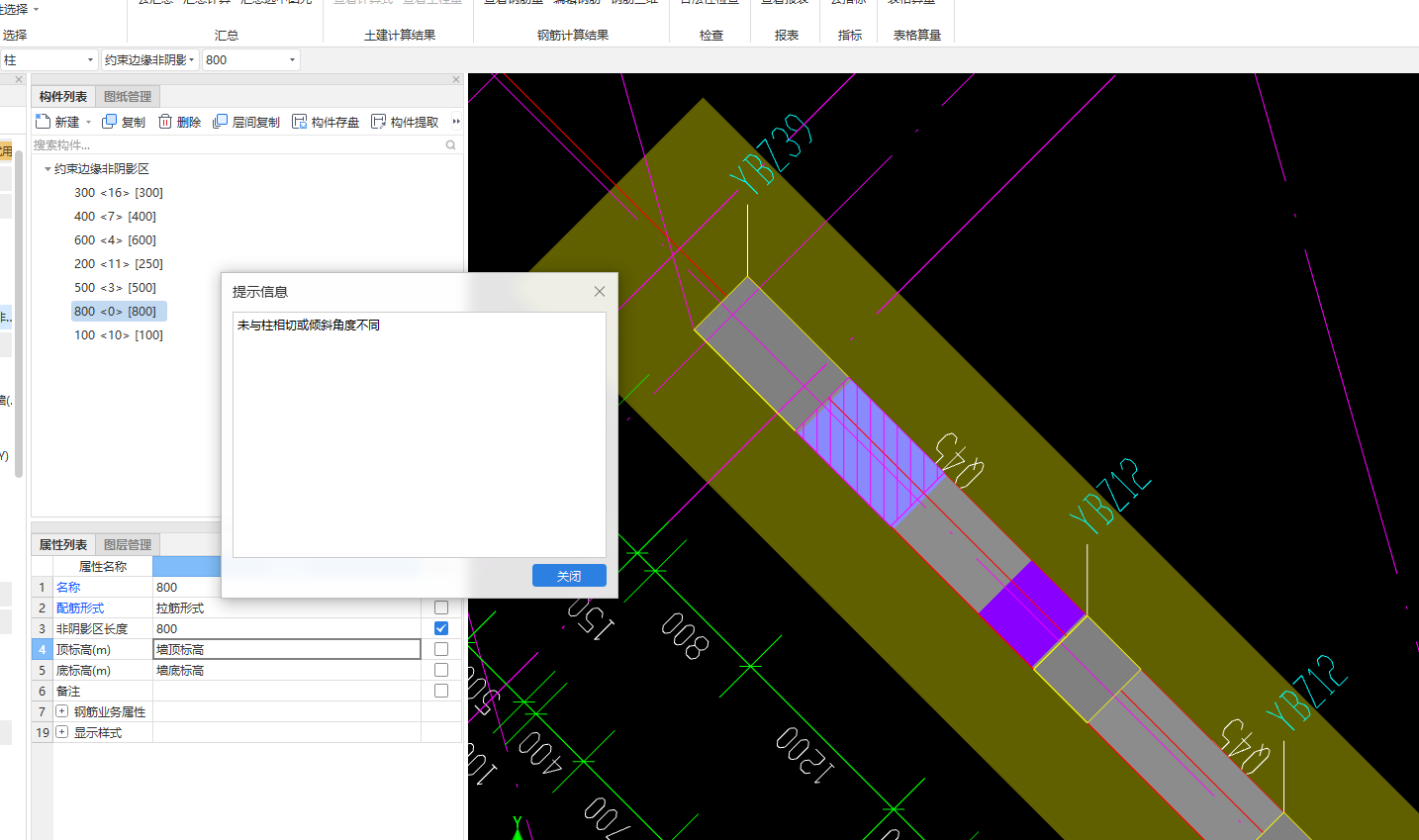The height and width of the screenshot is (840, 1419).
Task: Expand the 钢筋业务属性 property group
Action: (x=62, y=711)
